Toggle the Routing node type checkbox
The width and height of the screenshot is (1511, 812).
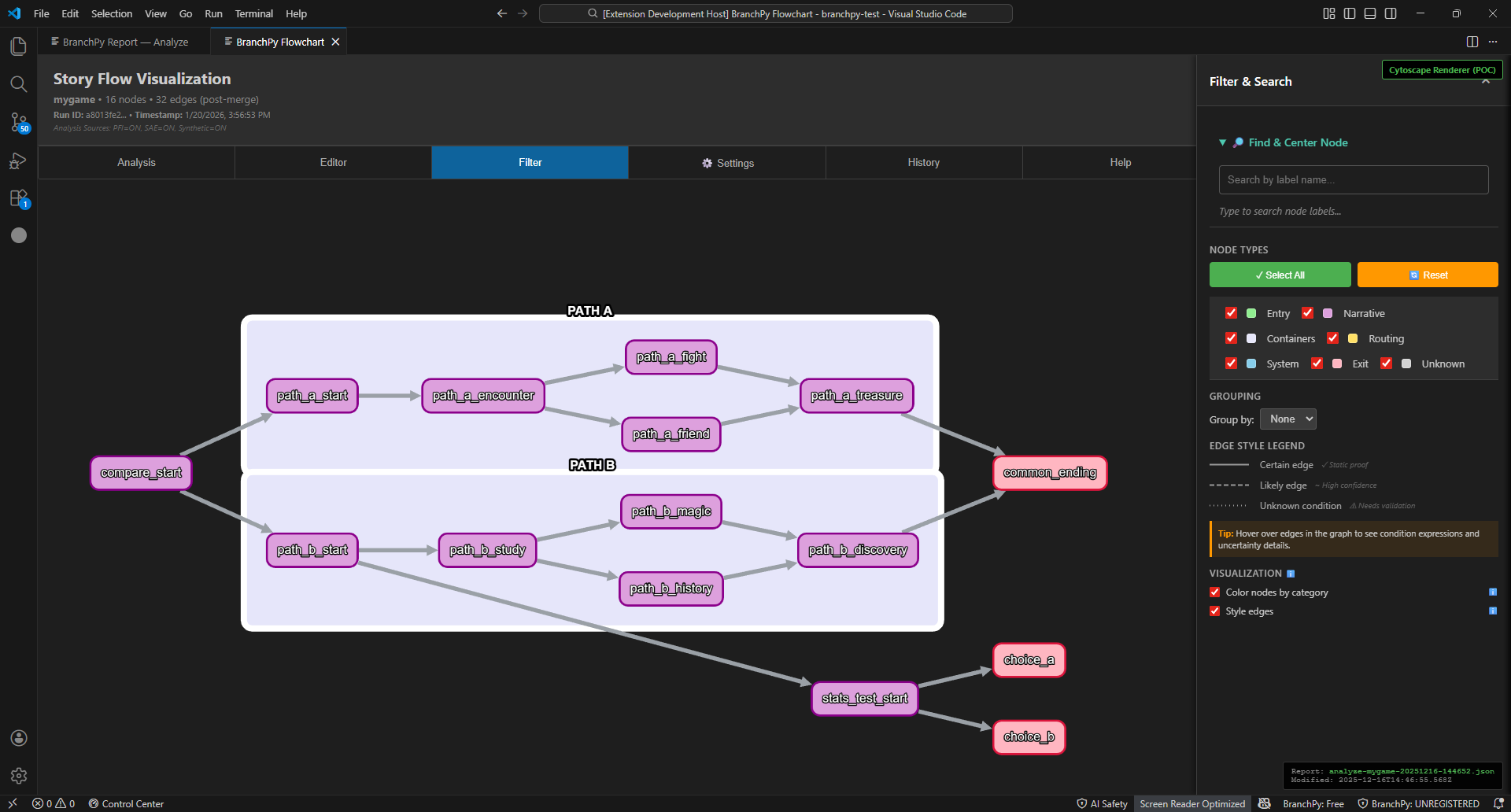[1332, 338]
